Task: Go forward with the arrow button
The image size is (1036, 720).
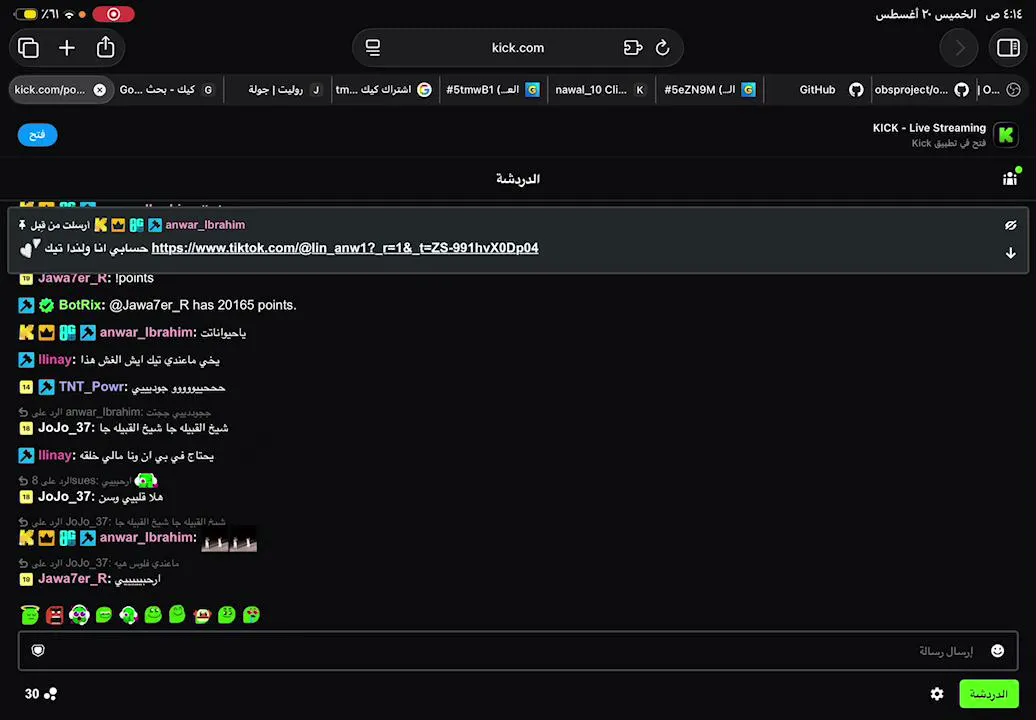Action: pos(959,48)
